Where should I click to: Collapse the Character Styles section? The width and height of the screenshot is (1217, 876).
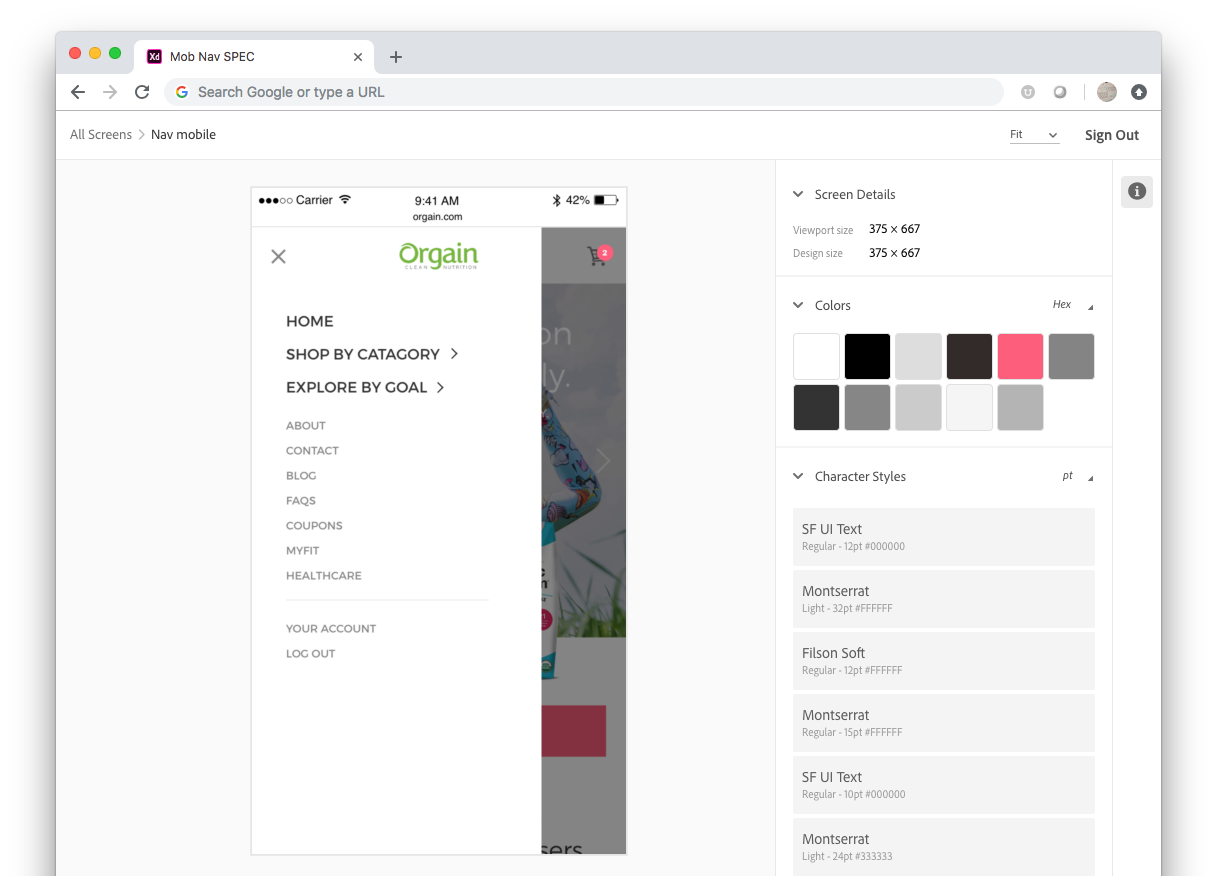798,476
